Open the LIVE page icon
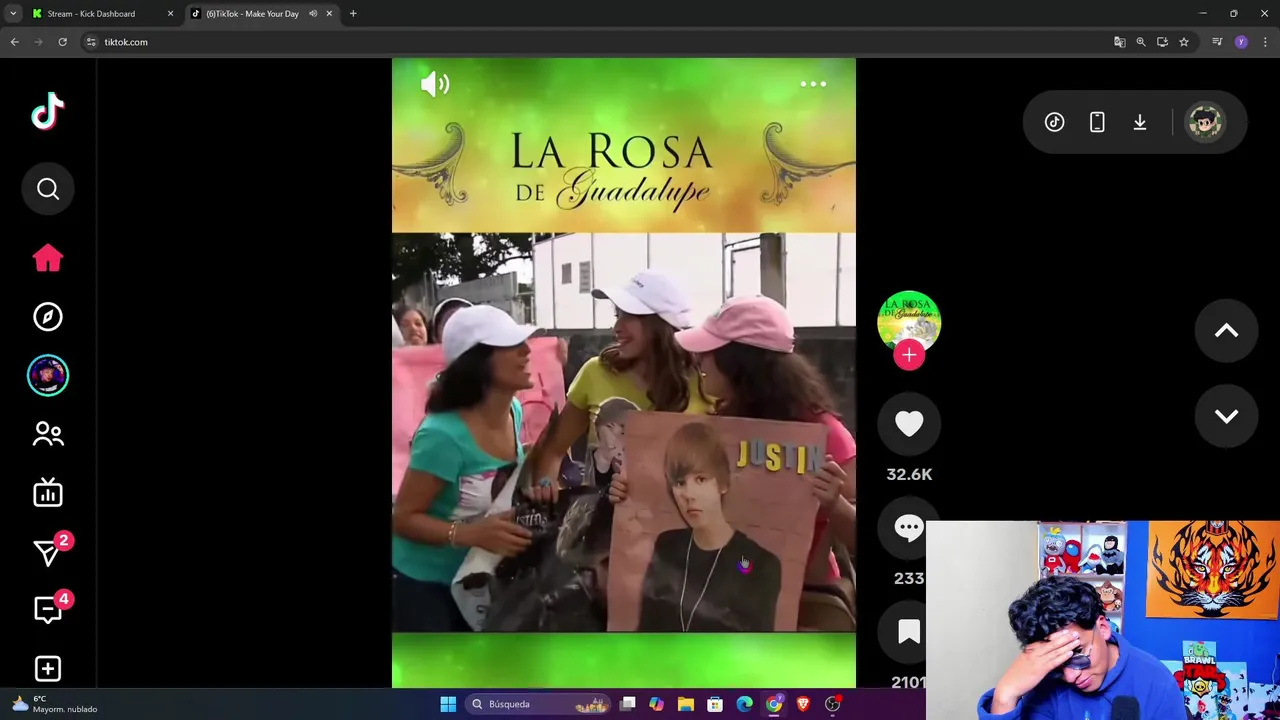Screen dimensions: 1280x720 coord(48,492)
